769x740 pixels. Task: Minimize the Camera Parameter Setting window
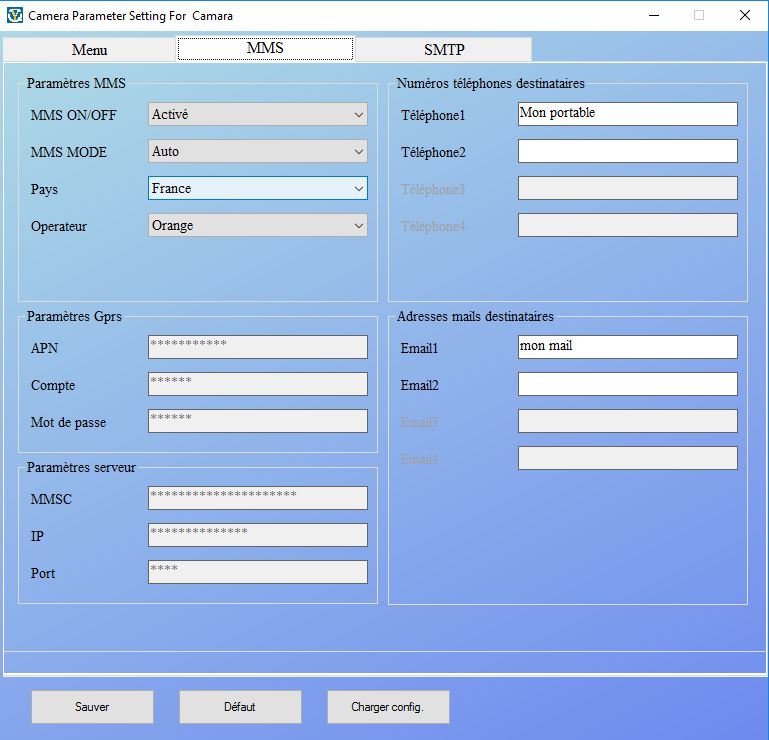(x=654, y=15)
